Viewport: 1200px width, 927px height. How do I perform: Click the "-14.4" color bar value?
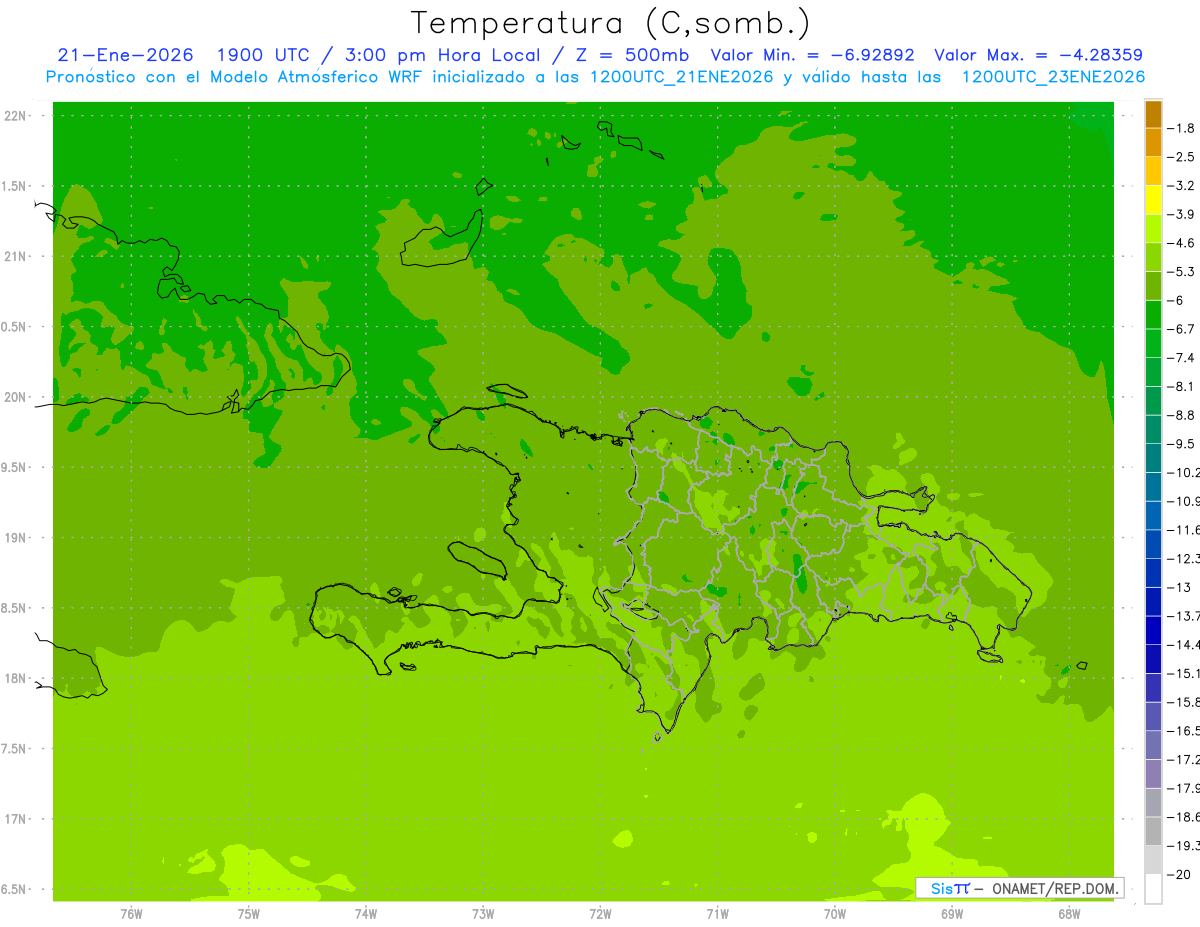pos(1183,644)
